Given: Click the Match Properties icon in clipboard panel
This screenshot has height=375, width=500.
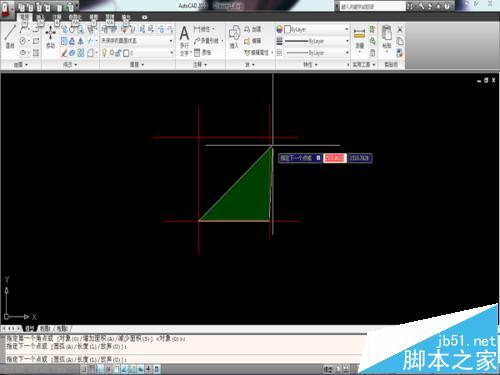Looking at the screenshot, I should [x=400, y=53].
